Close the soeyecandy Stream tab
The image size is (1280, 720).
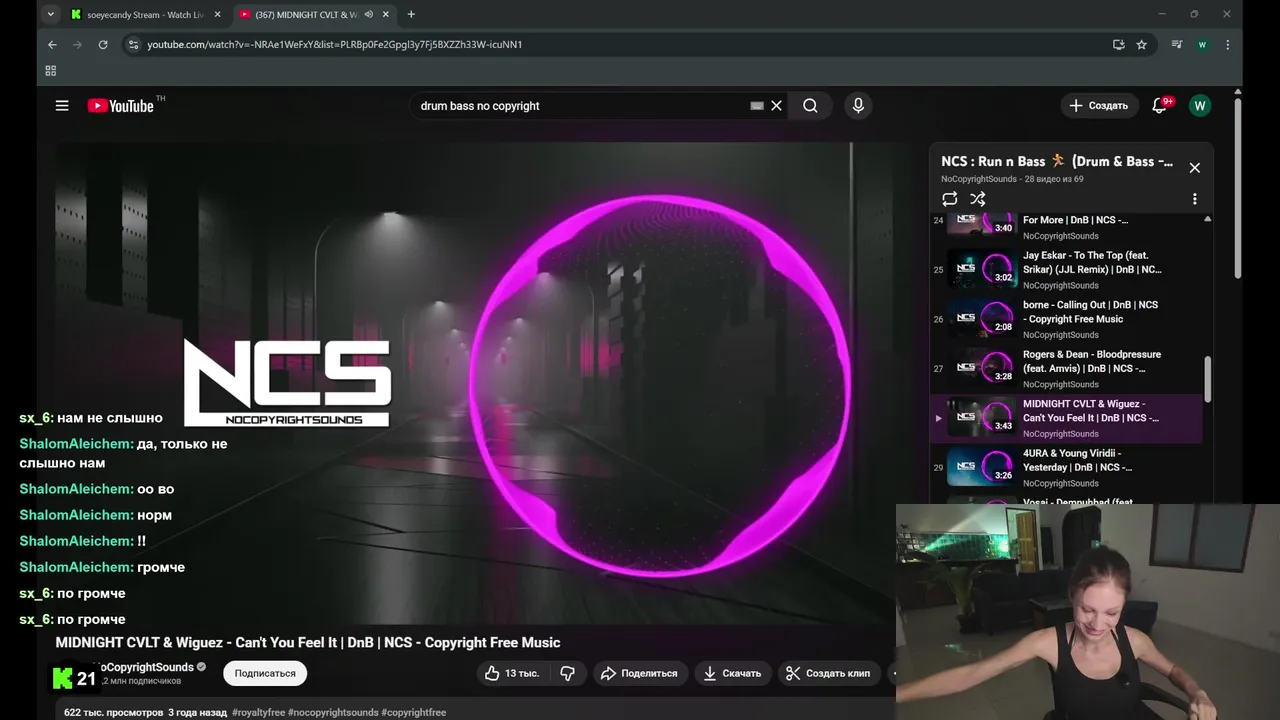point(218,14)
